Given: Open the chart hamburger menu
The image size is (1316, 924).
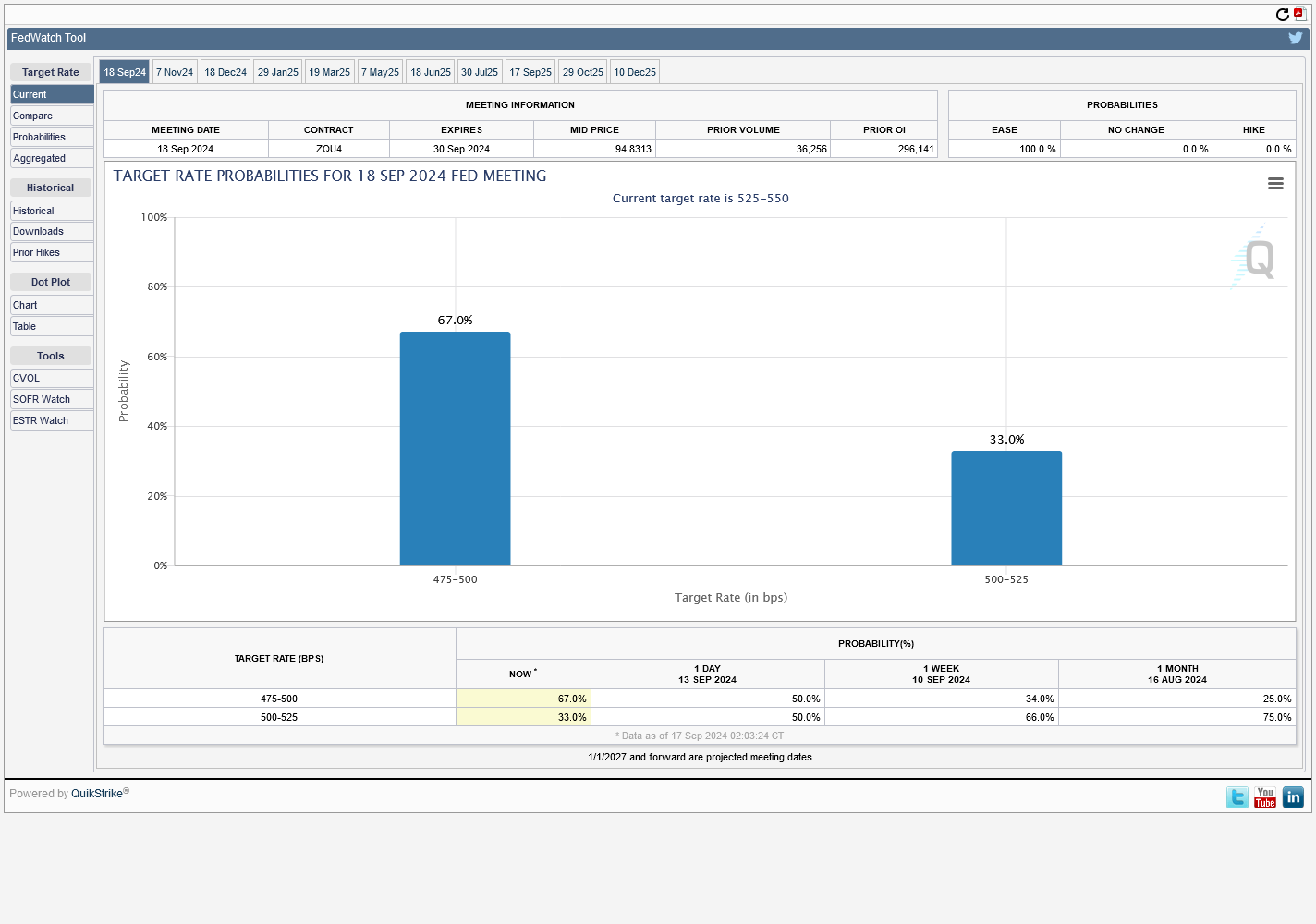Looking at the screenshot, I should coord(1275,184).
